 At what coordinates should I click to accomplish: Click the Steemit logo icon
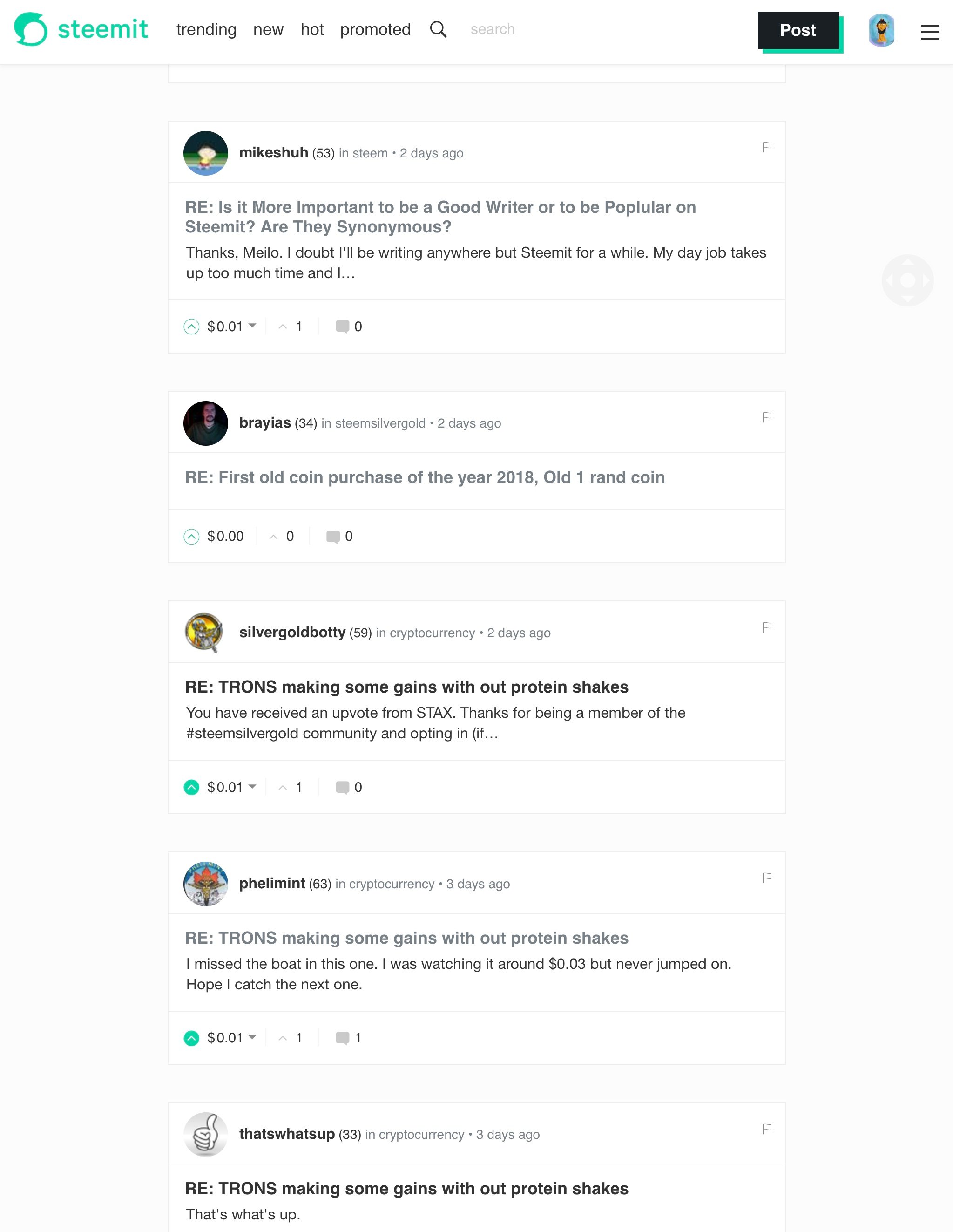point(30,29)
